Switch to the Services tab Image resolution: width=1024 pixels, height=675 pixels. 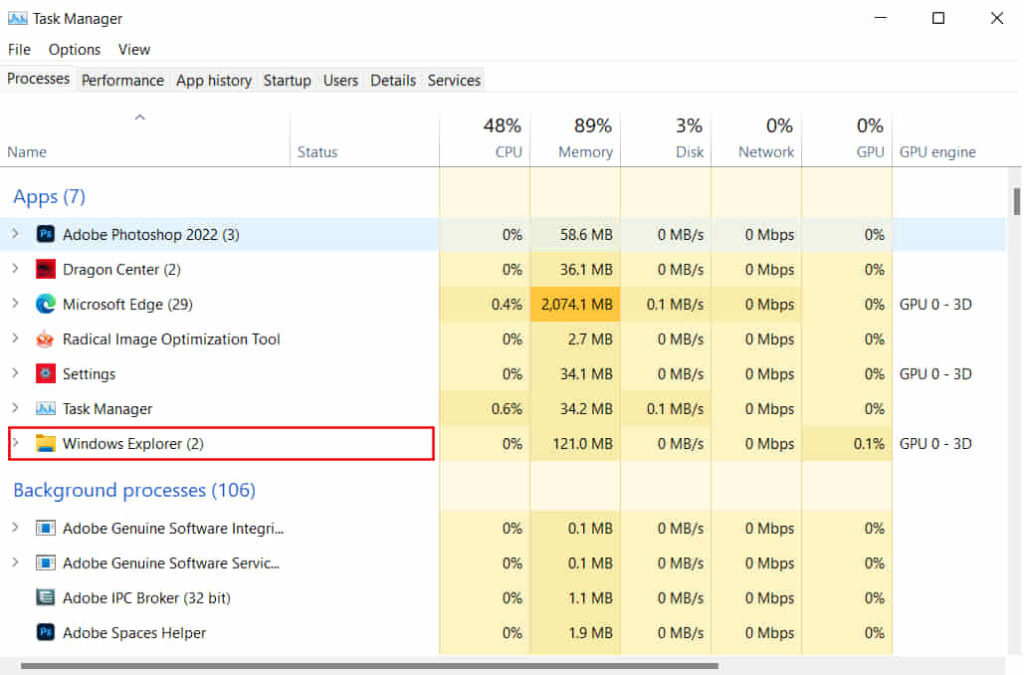point(454,80)
